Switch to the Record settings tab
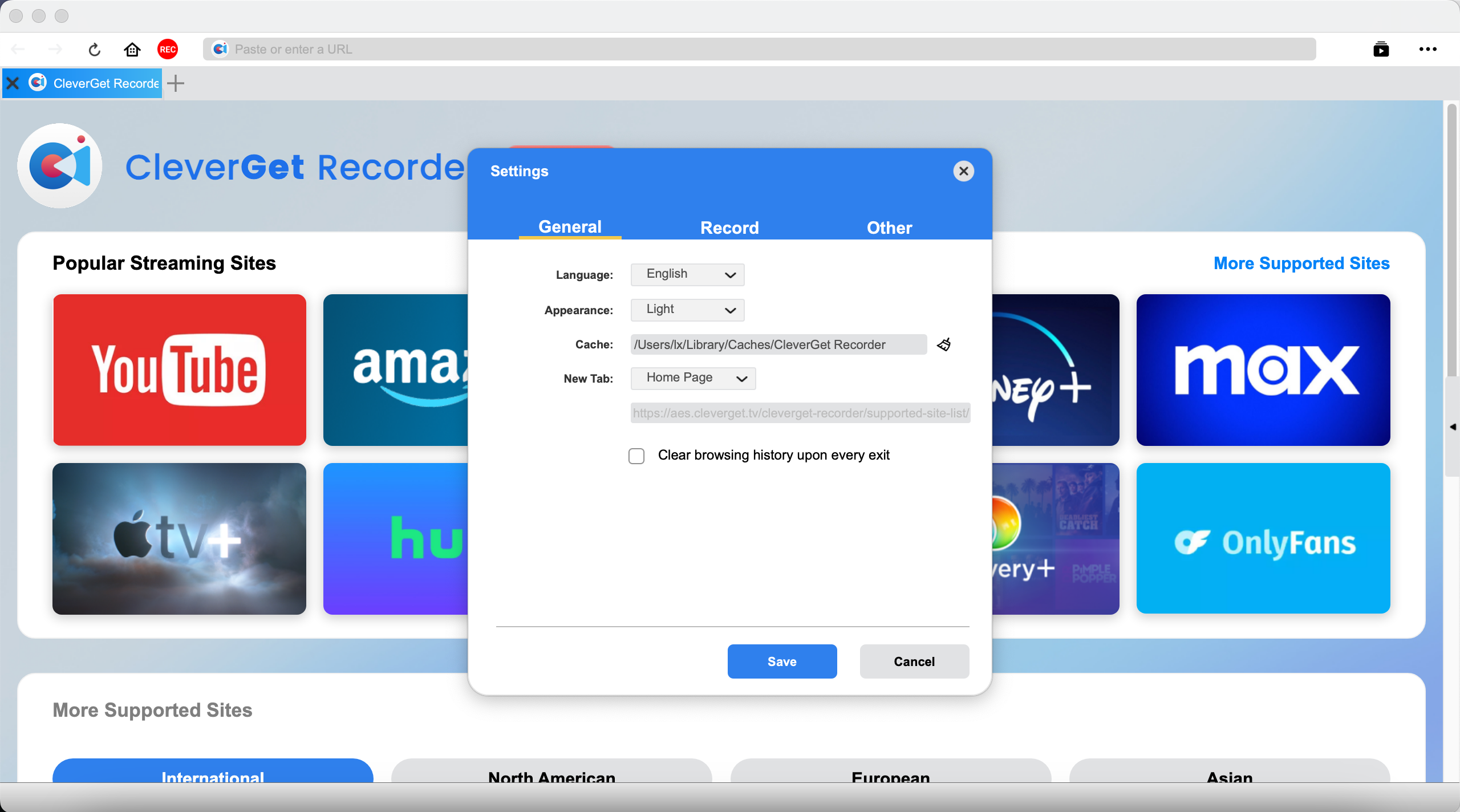 pos(729,228)
